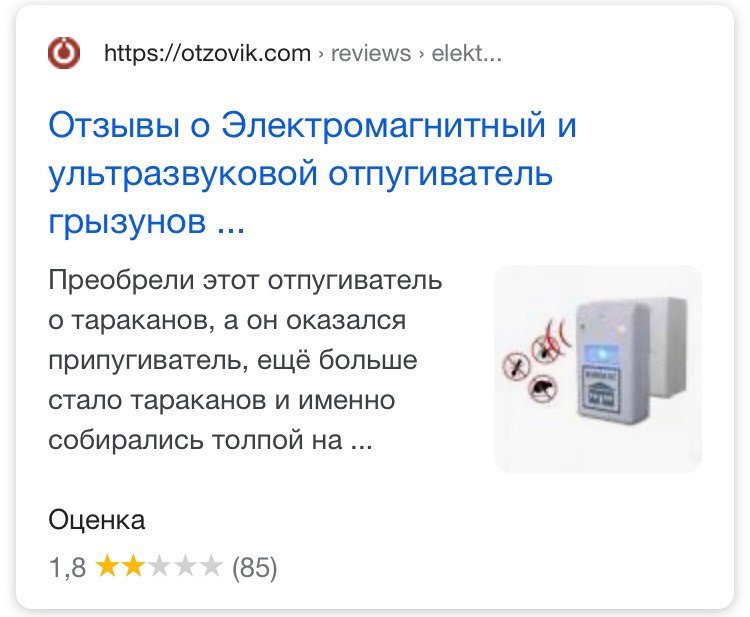This screenshot has height=617, width=750.
Task: Open the pest repeller product thumbnail
Action: [x=598, y=369]
